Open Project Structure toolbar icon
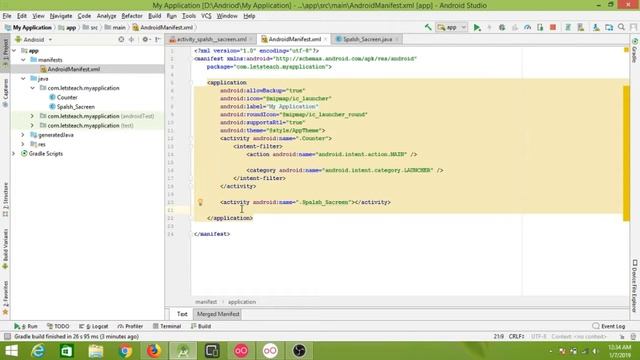The width and height of the screenshot is (640, 360). [609, 27]
